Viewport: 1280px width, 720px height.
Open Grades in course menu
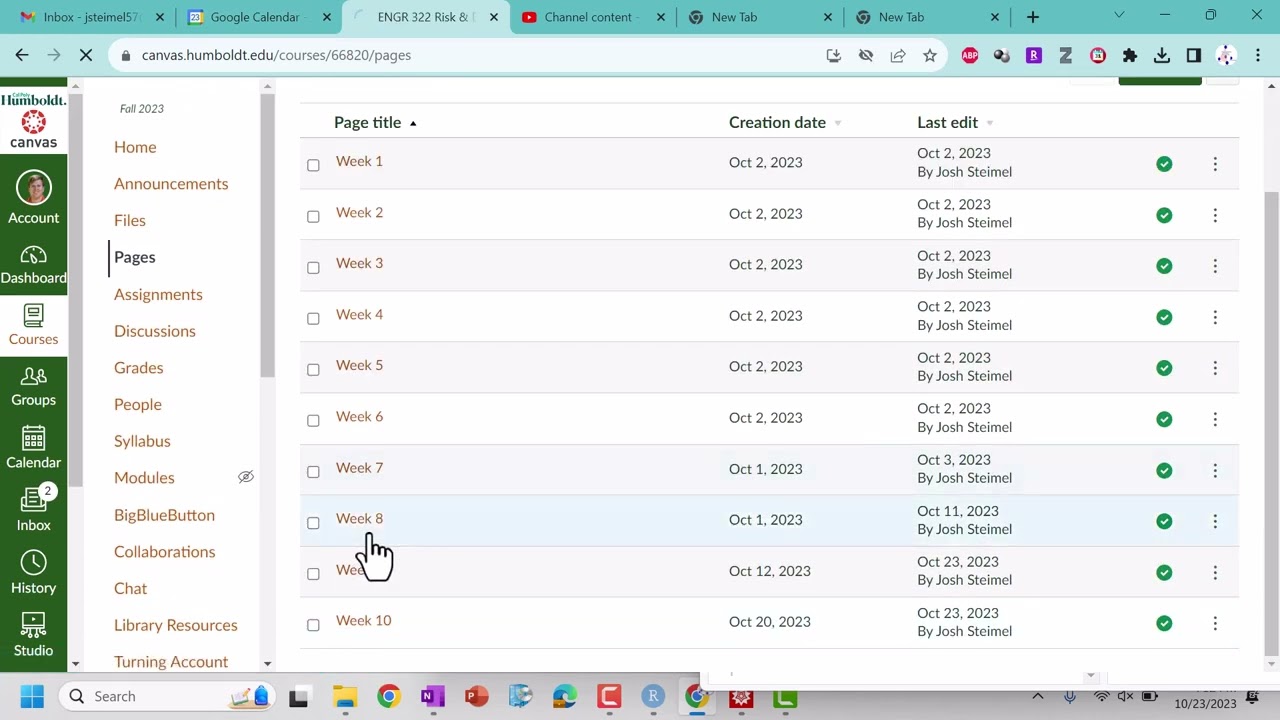pos(138,367)
